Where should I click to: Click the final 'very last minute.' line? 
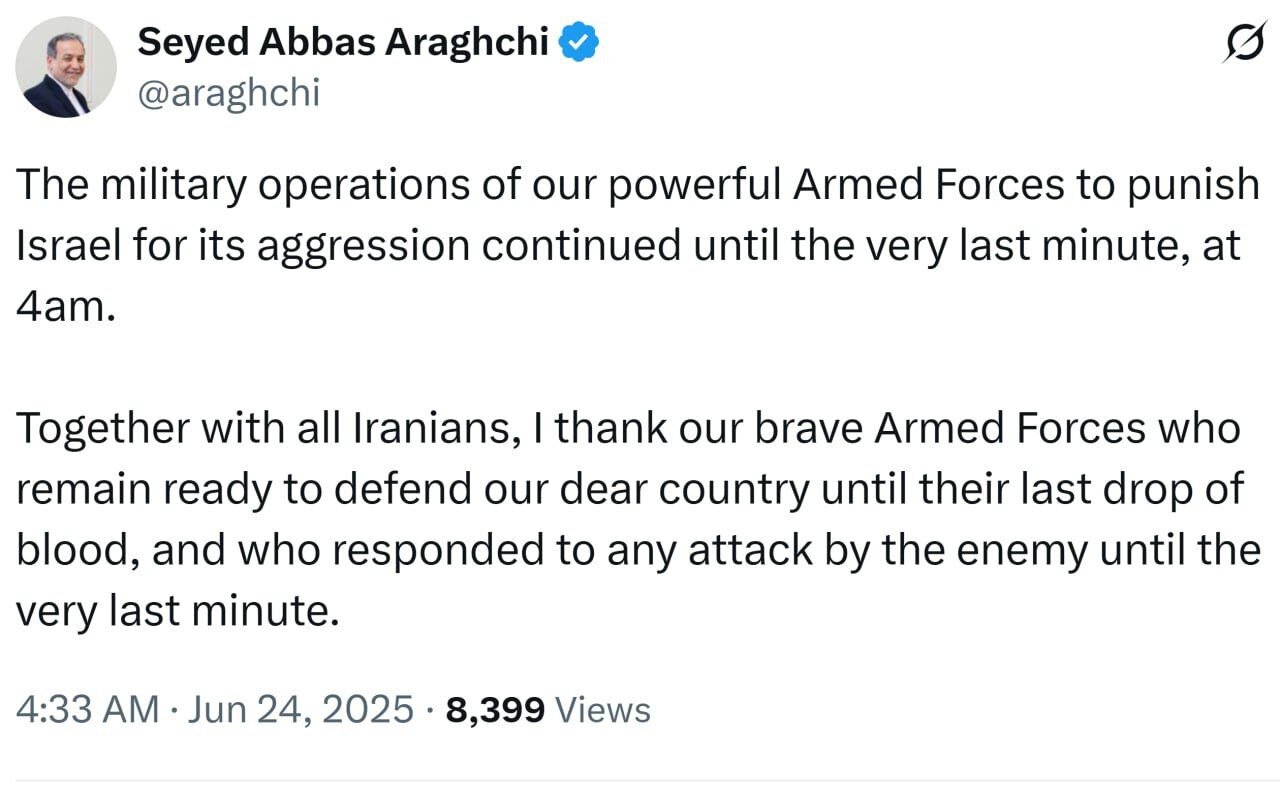171,611
